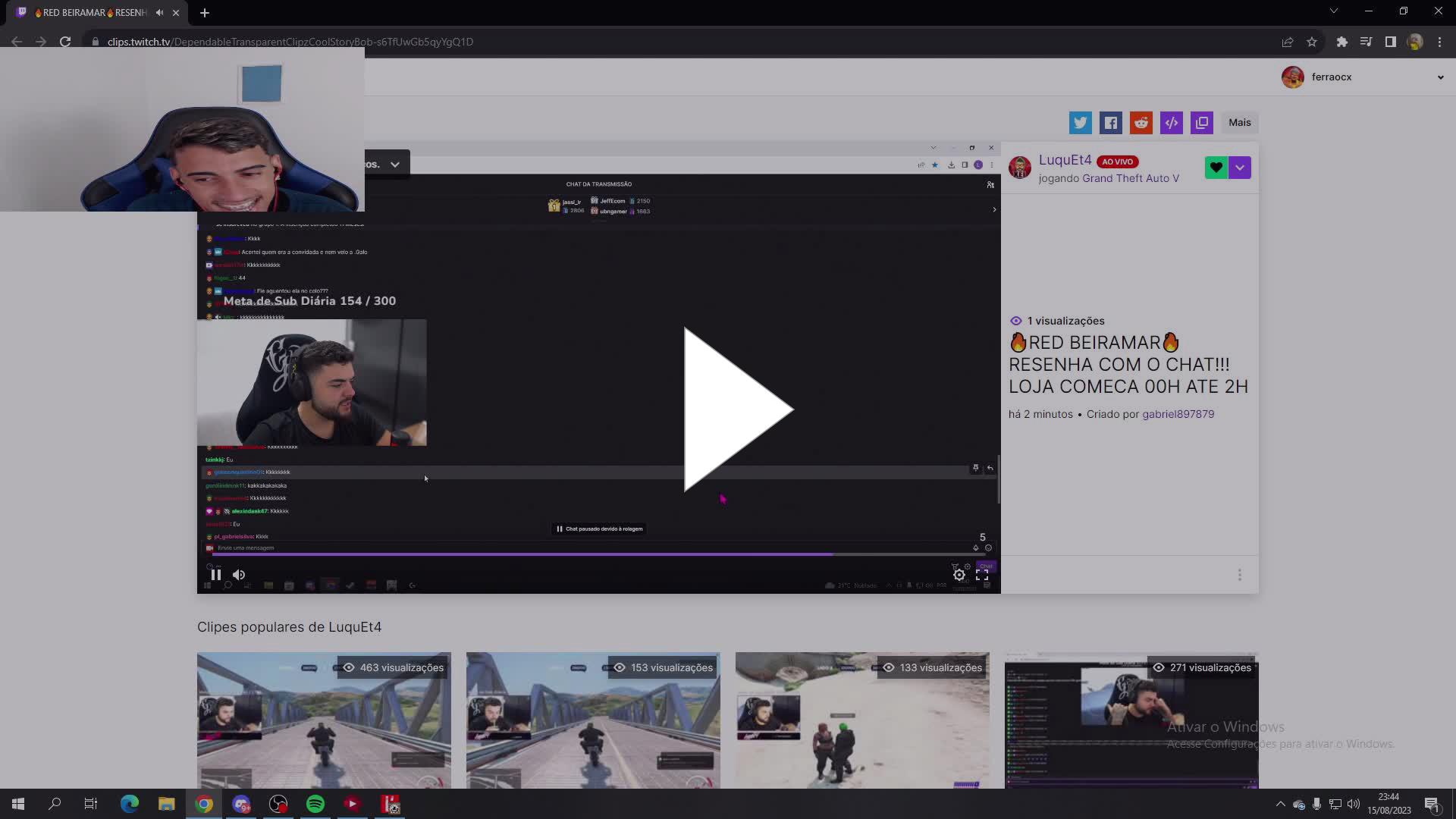The width and height of the screenshot is (1456, 819).
Task: Bookmark this page with the star
Action: click(x=1313, y=42)
